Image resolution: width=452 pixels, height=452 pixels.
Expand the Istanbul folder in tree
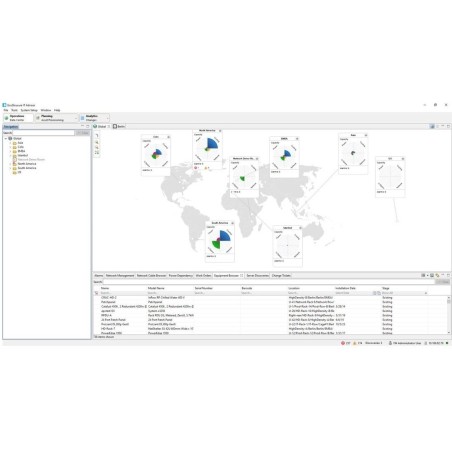(10, 155)
